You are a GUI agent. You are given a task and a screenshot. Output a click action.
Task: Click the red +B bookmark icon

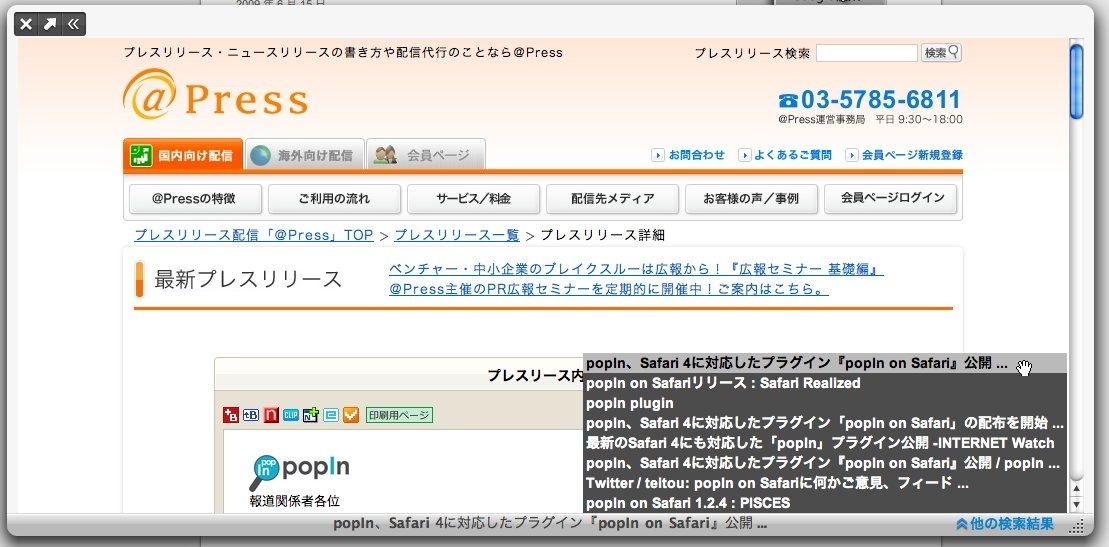point(230,415)
